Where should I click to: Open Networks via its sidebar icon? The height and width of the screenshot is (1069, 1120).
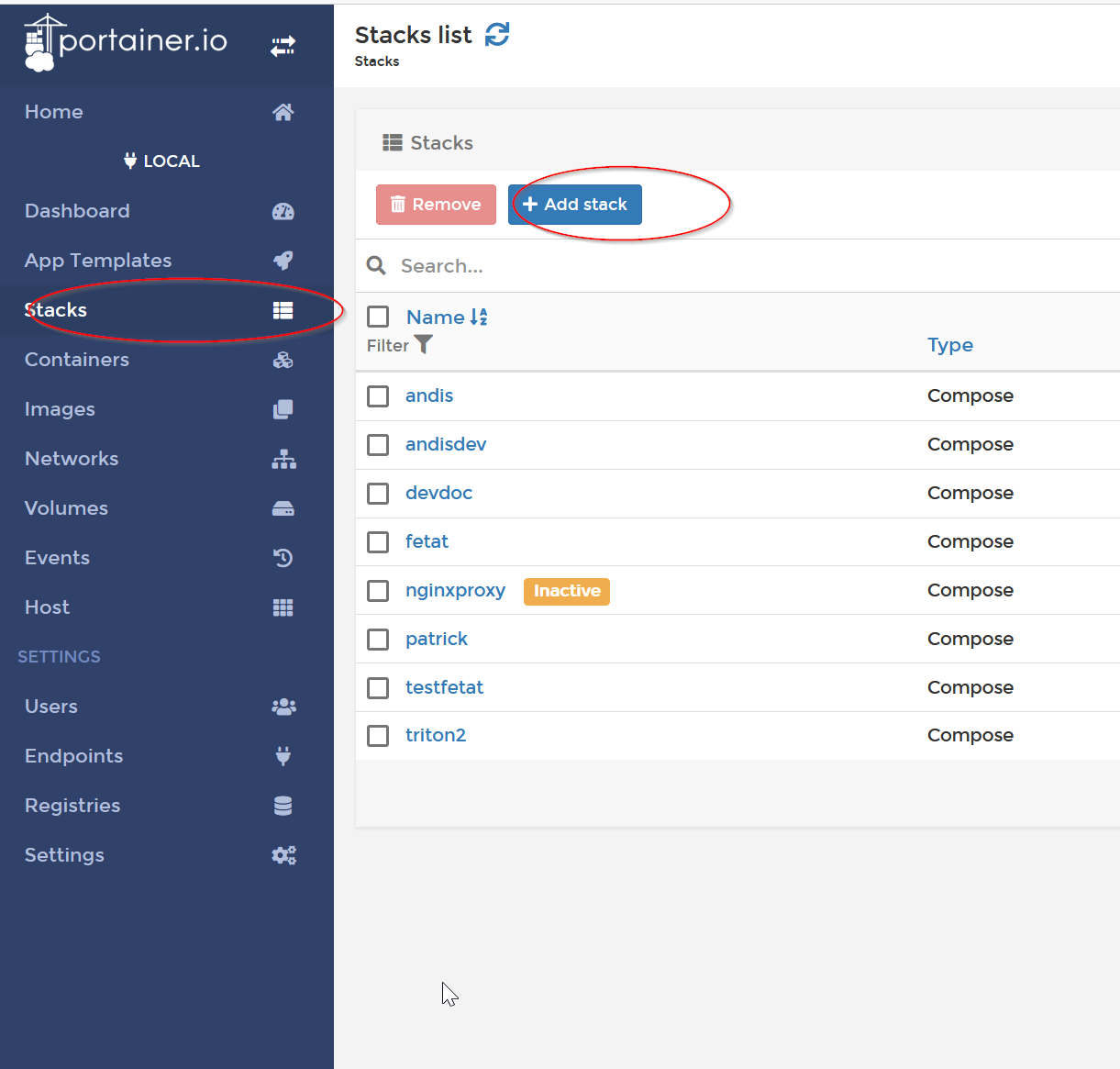coord(283,459)
